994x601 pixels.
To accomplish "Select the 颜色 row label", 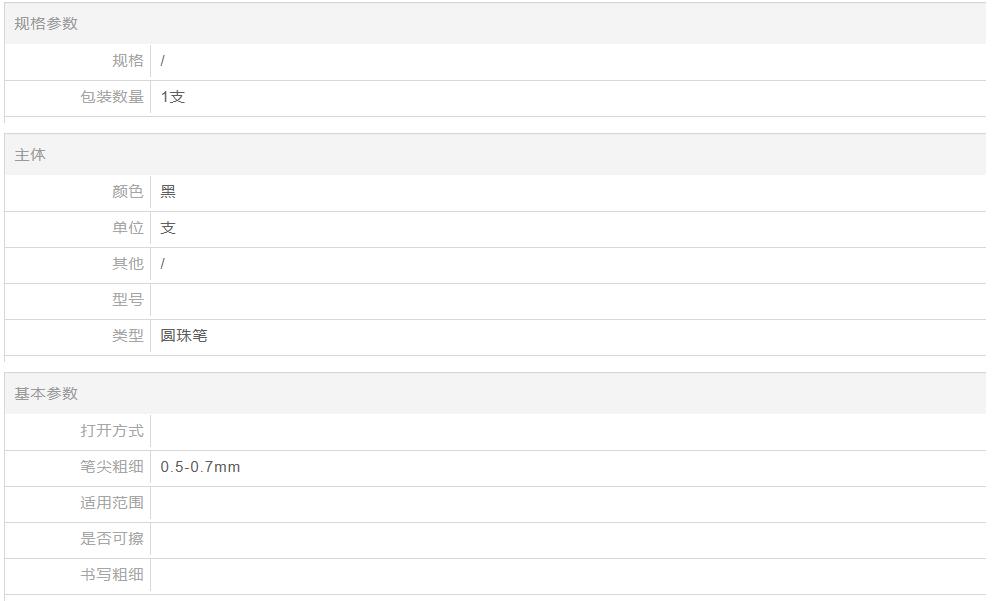I will point(127,191).
